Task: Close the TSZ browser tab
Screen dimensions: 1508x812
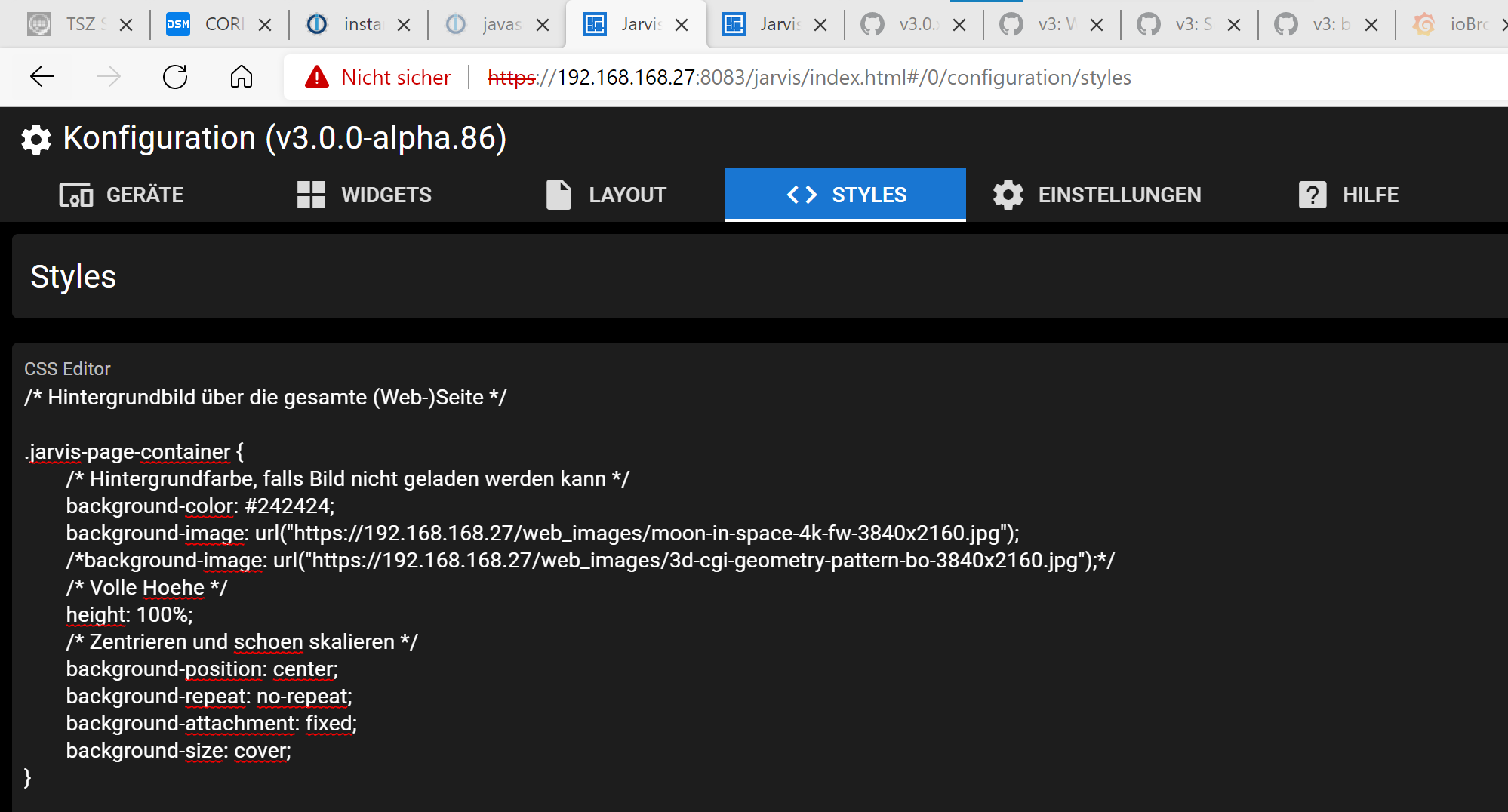Action: point(126,25)
